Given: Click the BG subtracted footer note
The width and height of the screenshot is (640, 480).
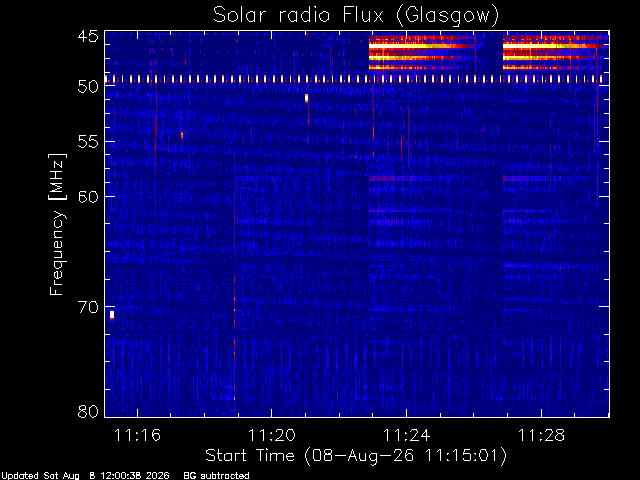Looking at the screenshot, I should tap(216, 476).
